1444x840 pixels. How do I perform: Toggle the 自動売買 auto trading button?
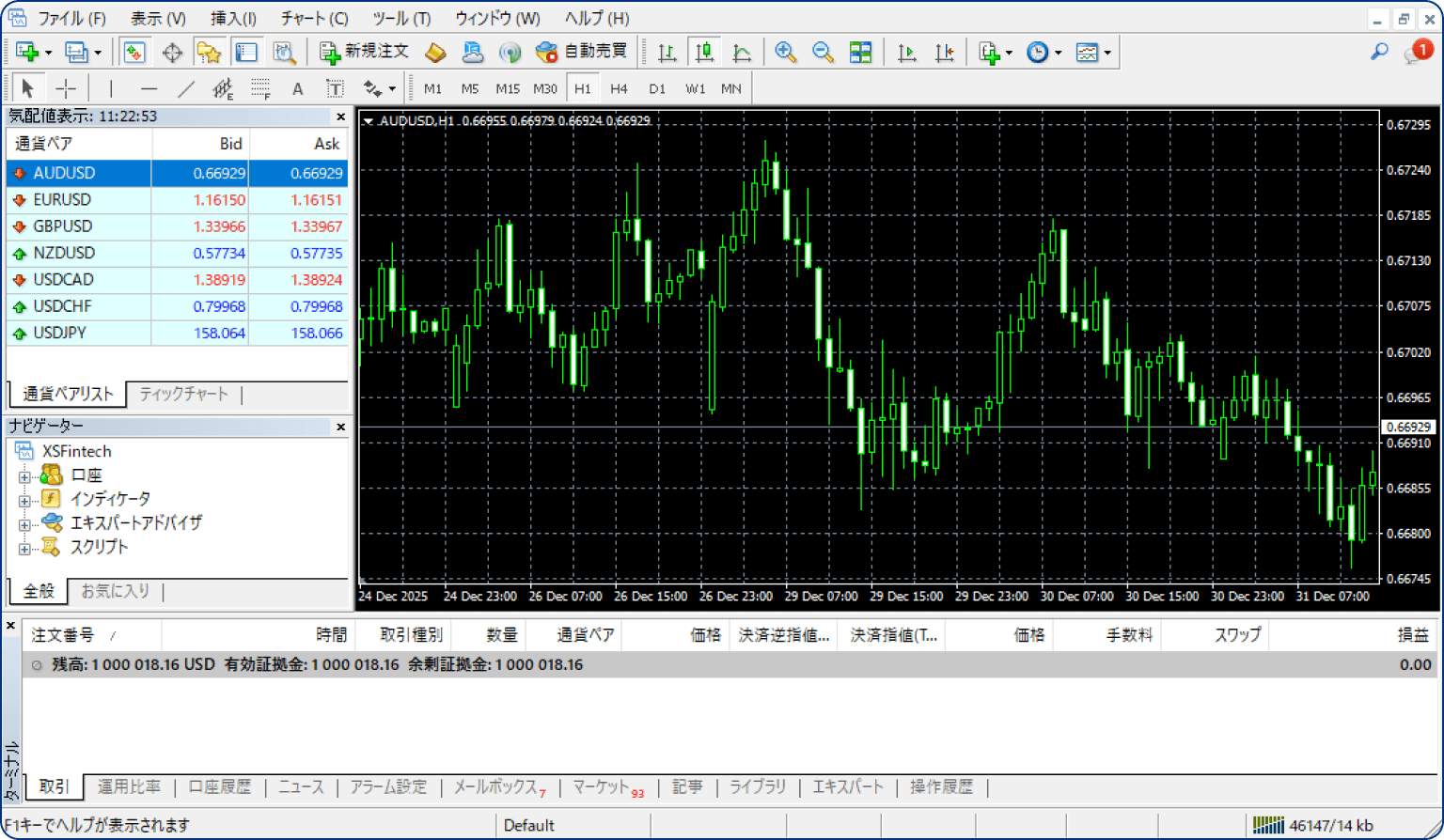(x=581, y=52)
